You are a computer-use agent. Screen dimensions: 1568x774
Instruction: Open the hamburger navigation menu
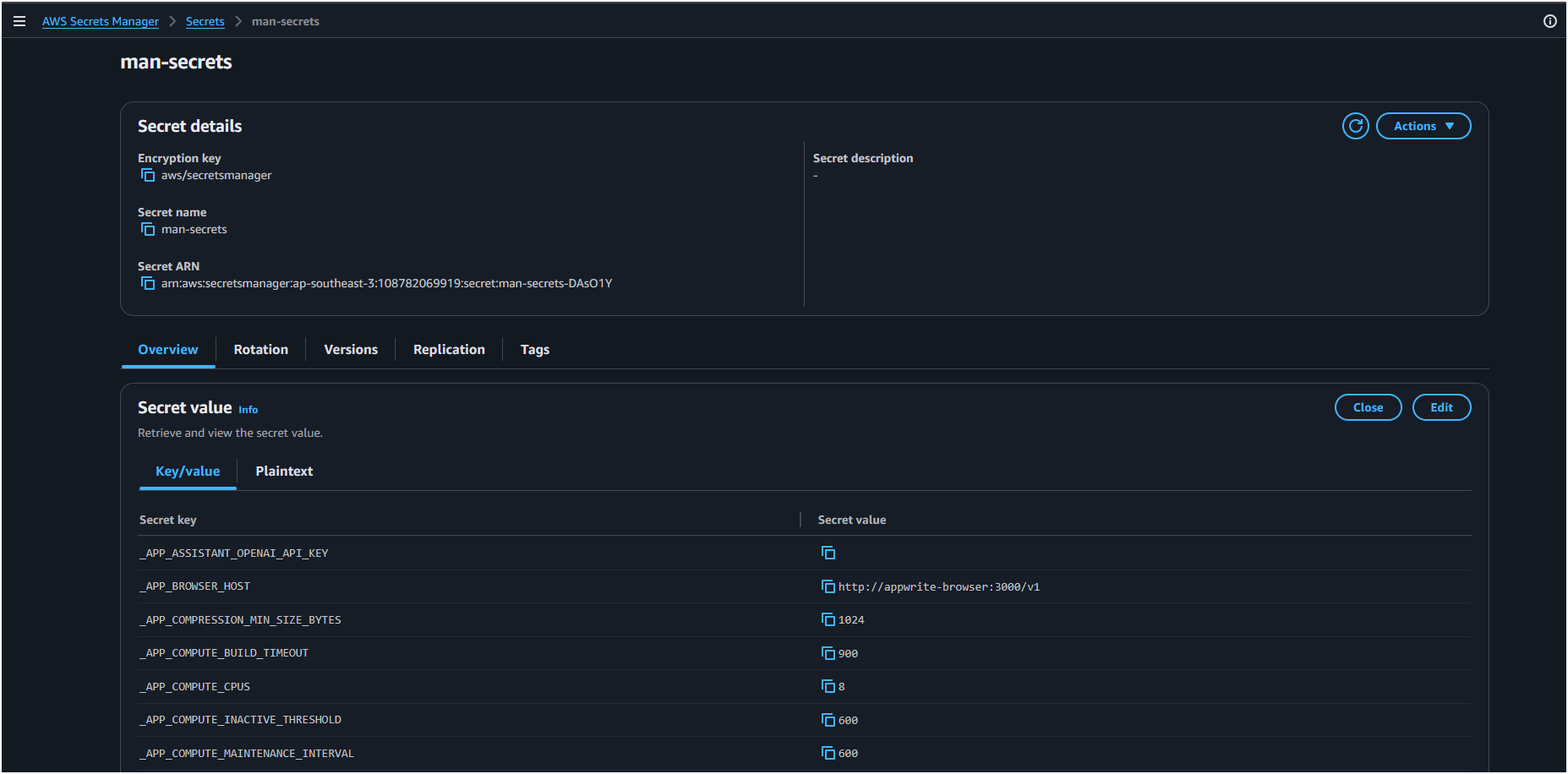tap(19, 21)
